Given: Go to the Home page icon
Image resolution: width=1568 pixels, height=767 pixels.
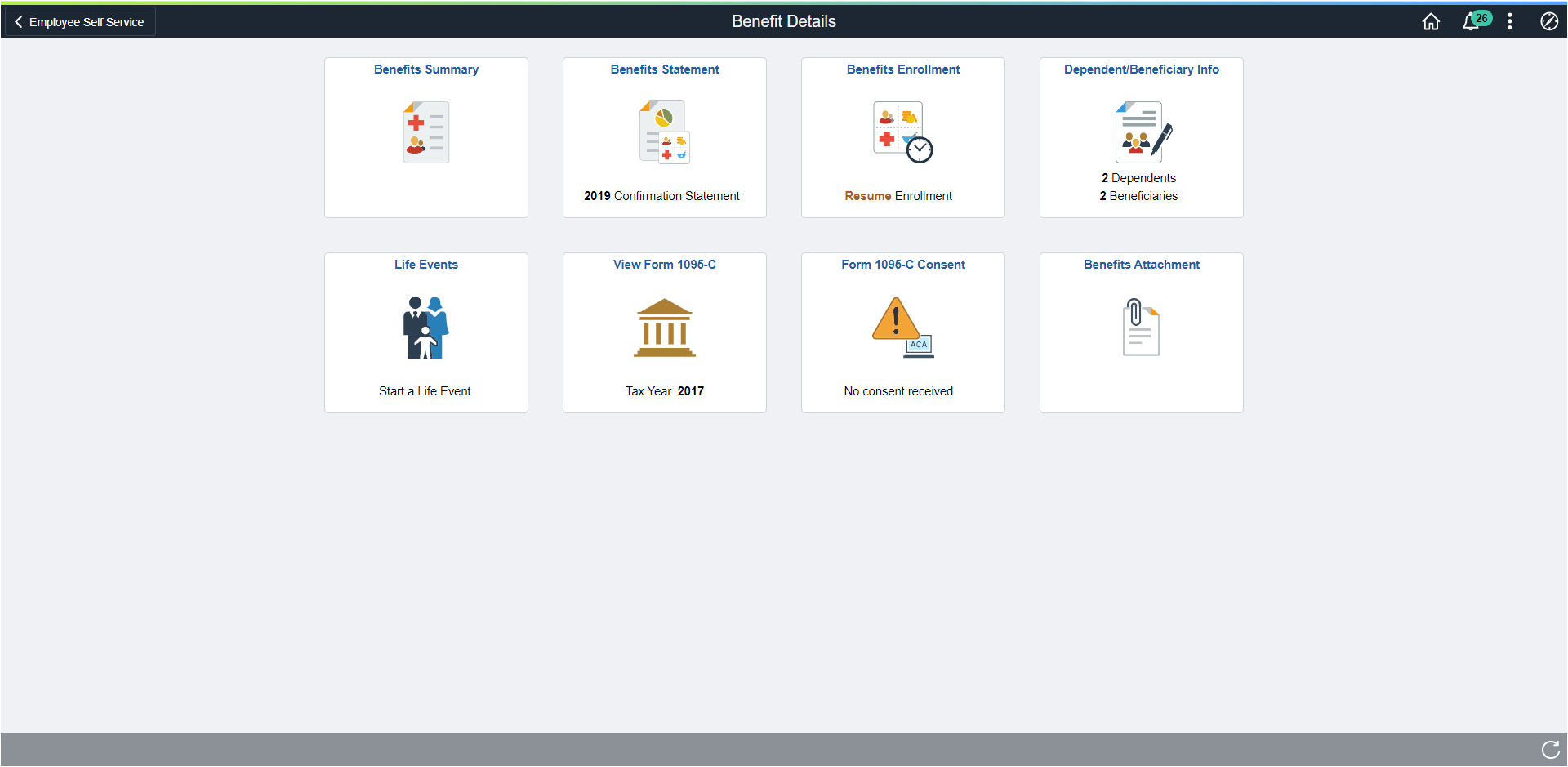Looking at the screenshot, I should click(1431, 22).
